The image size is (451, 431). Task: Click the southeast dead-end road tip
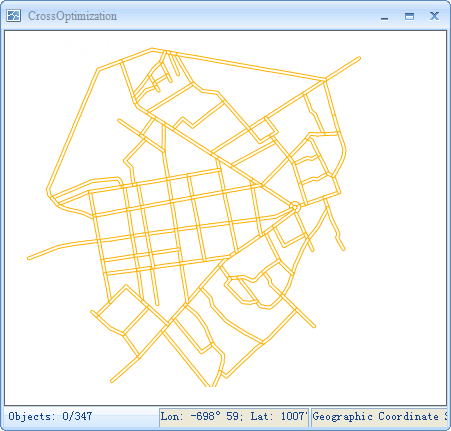tap(313, 326)
